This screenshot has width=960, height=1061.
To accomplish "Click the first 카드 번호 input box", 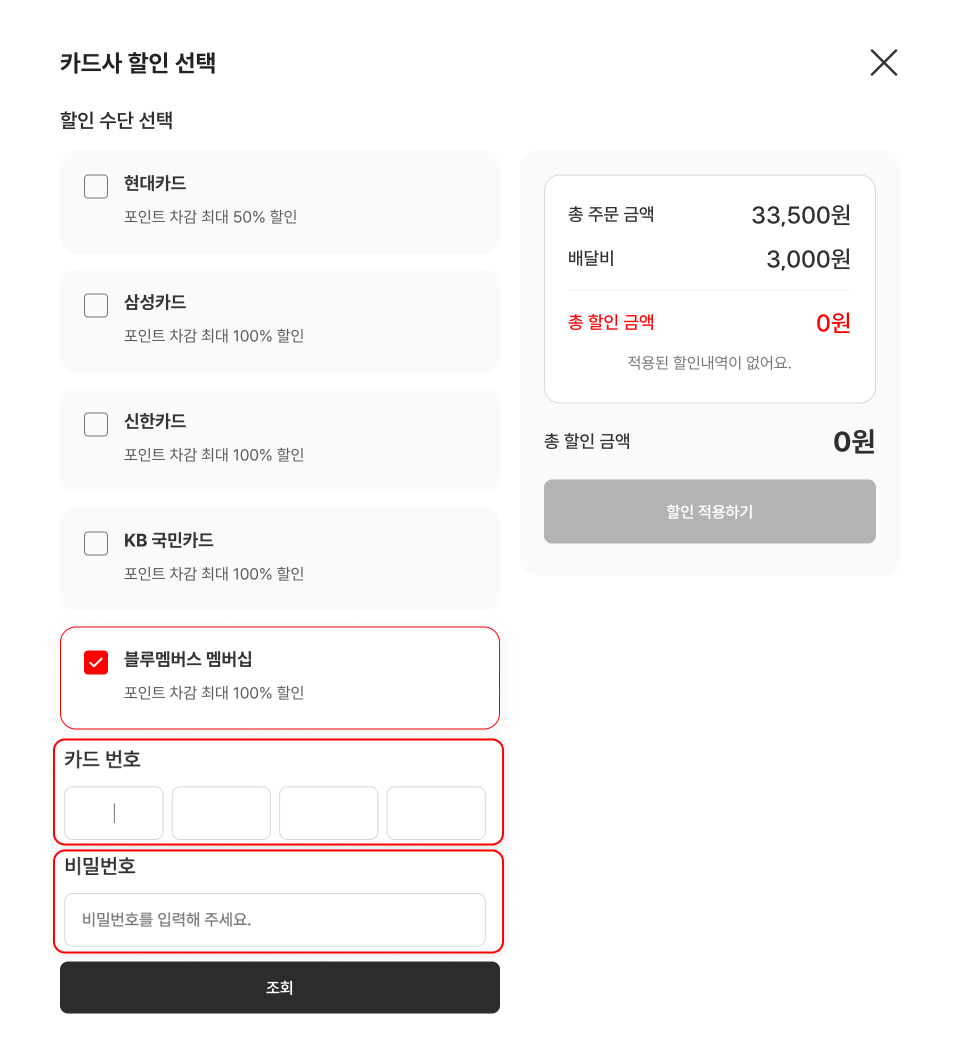I will [x=114, y=813].
